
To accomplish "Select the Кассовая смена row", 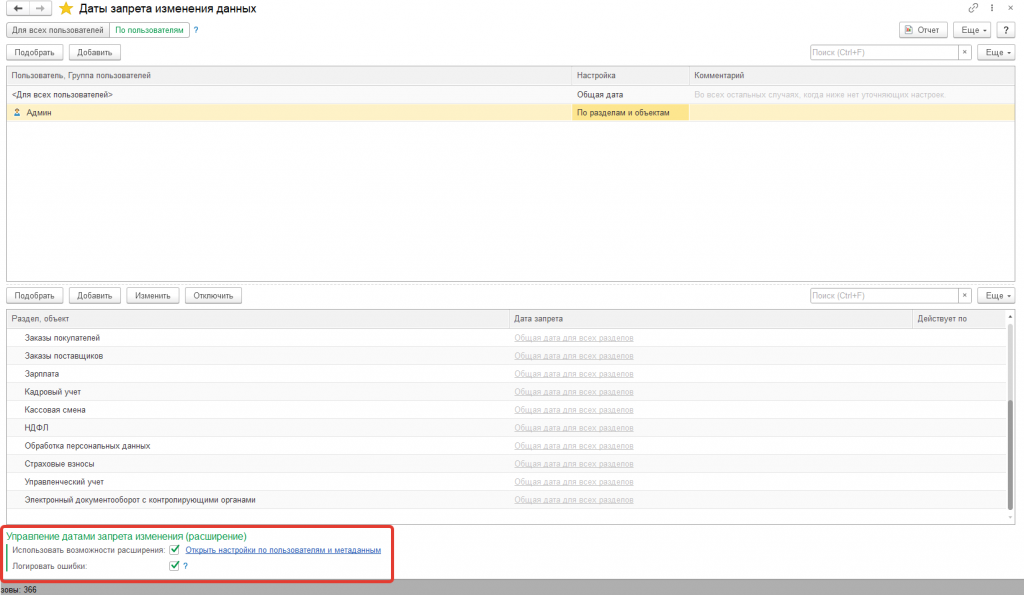I will (507, 410).
